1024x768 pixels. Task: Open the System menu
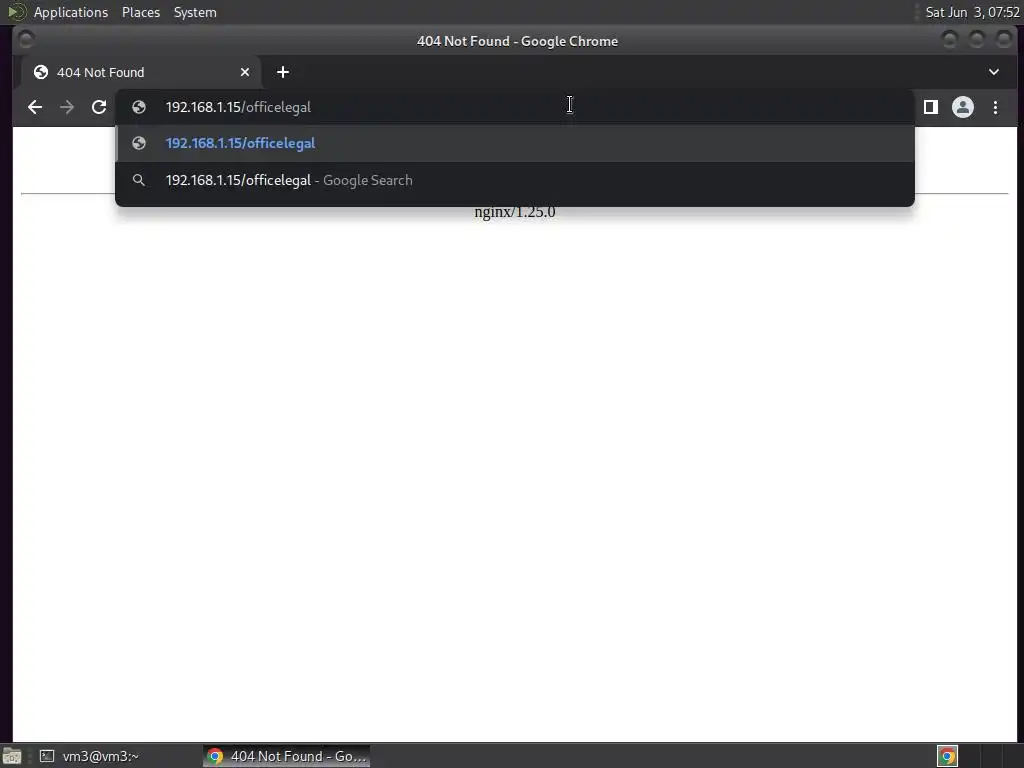point(195,12)
